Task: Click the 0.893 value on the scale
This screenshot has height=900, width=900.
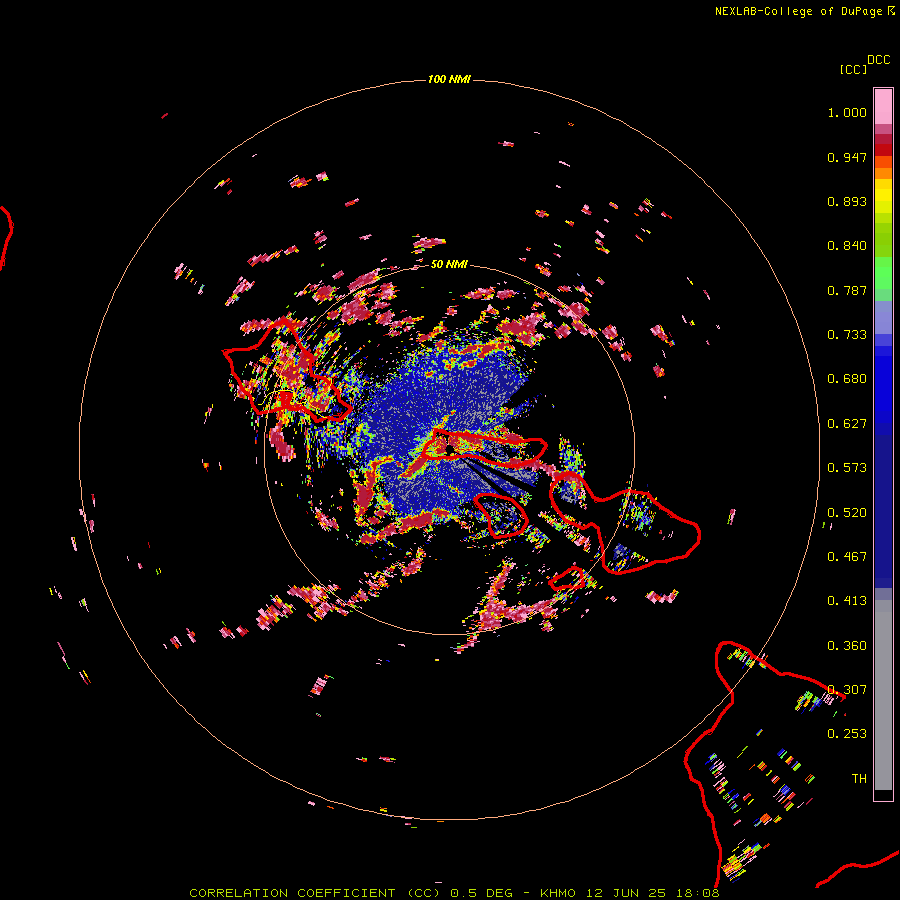Action: pos(847,201)
